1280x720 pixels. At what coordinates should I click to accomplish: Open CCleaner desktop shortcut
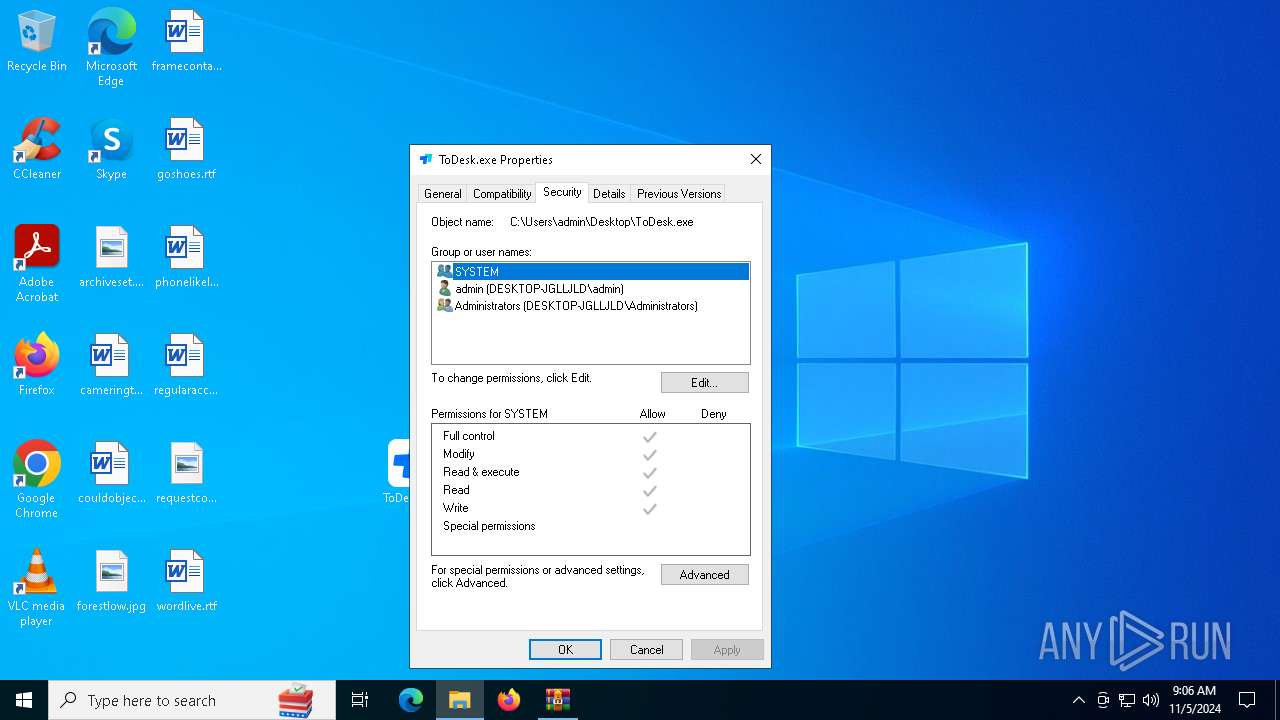click(37, 149)
